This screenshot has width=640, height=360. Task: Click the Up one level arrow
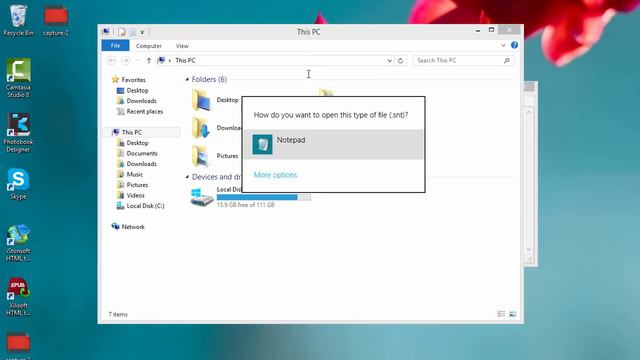(x=149, y=60)
